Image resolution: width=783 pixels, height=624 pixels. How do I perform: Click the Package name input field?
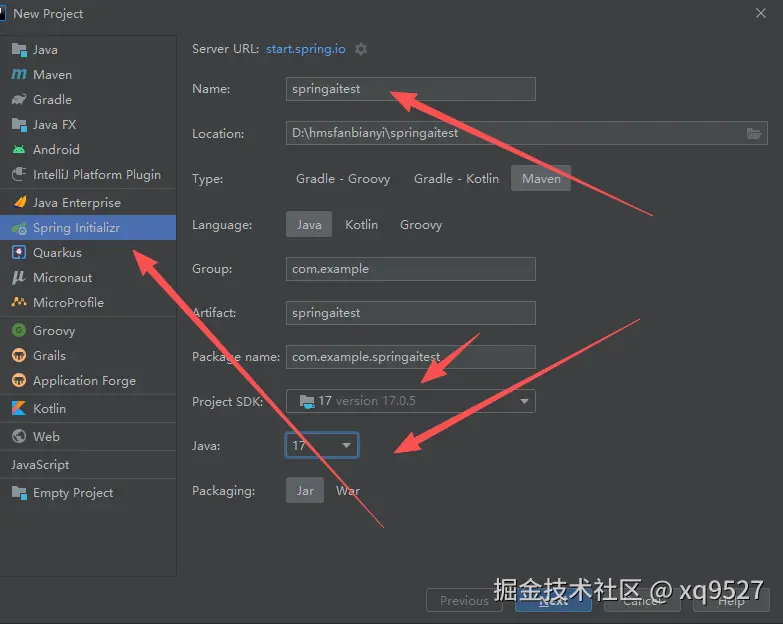point(410,357)
